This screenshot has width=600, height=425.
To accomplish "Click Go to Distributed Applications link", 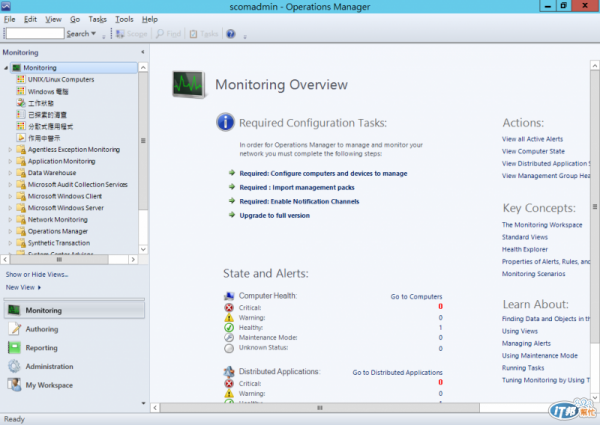I will (x=397, y=372).
